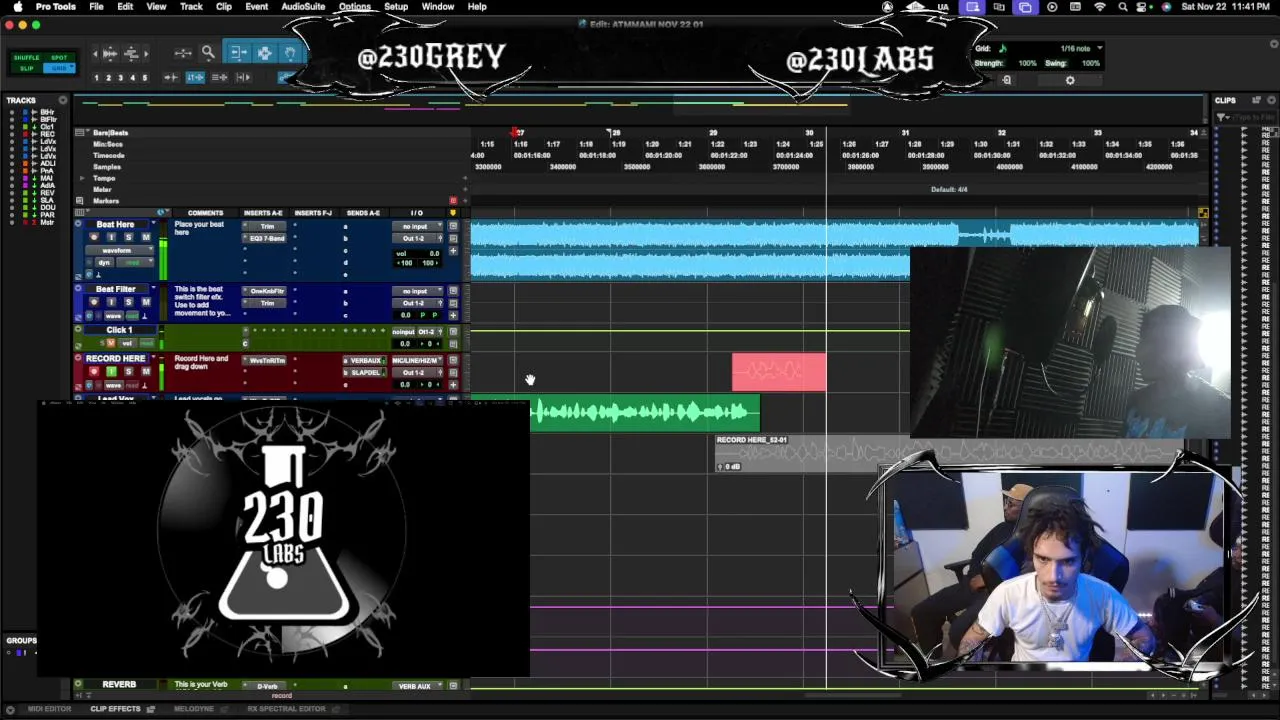Switch to the Melodyne tab
The image size is (1280, 720).
coord(194,709)
